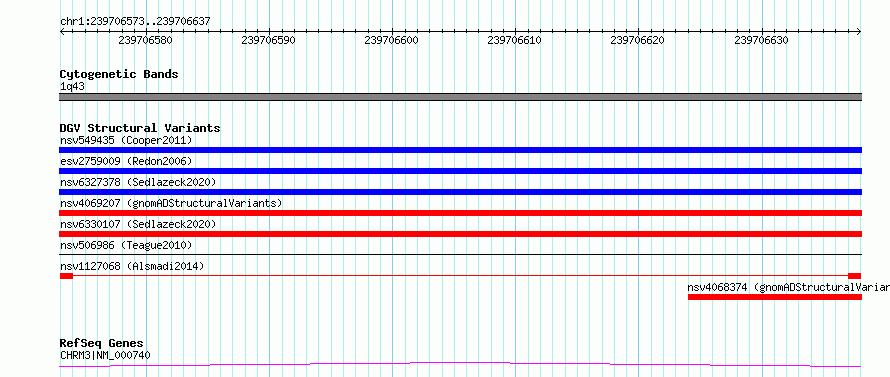Click the chr1:239706573..239706637 region label

pos(135,21)
